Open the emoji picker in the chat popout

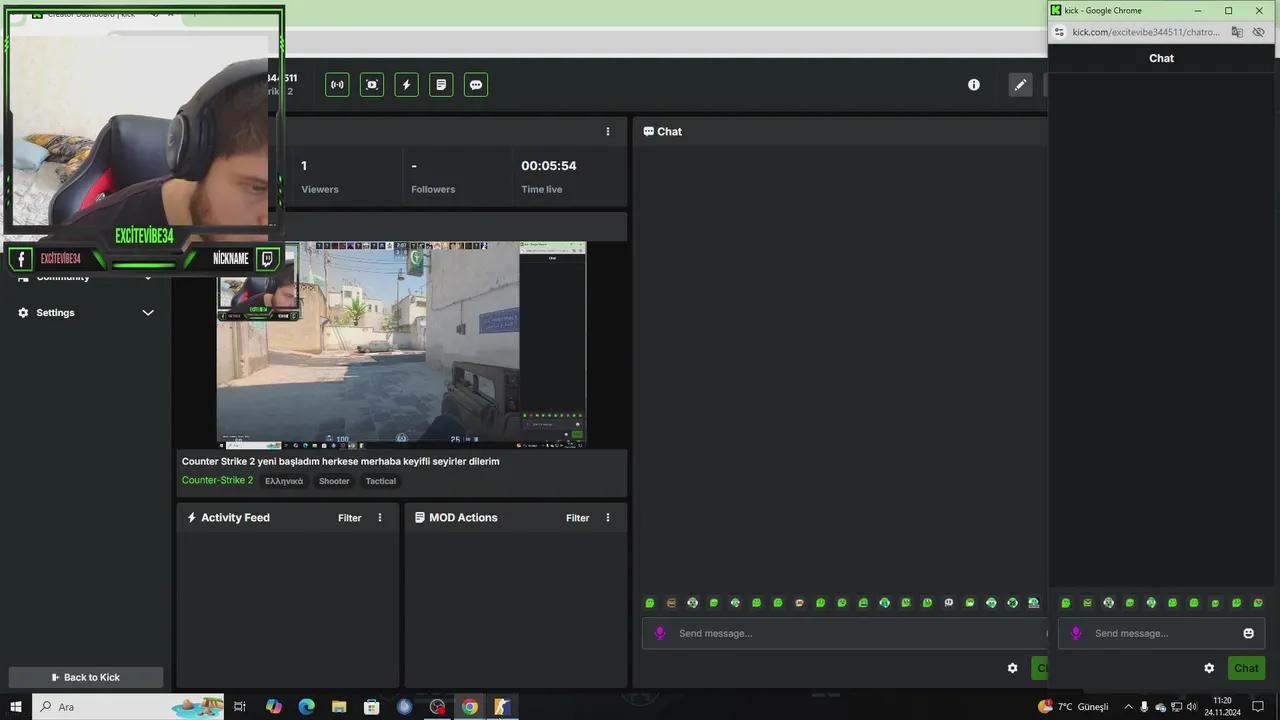point(1248,633)
